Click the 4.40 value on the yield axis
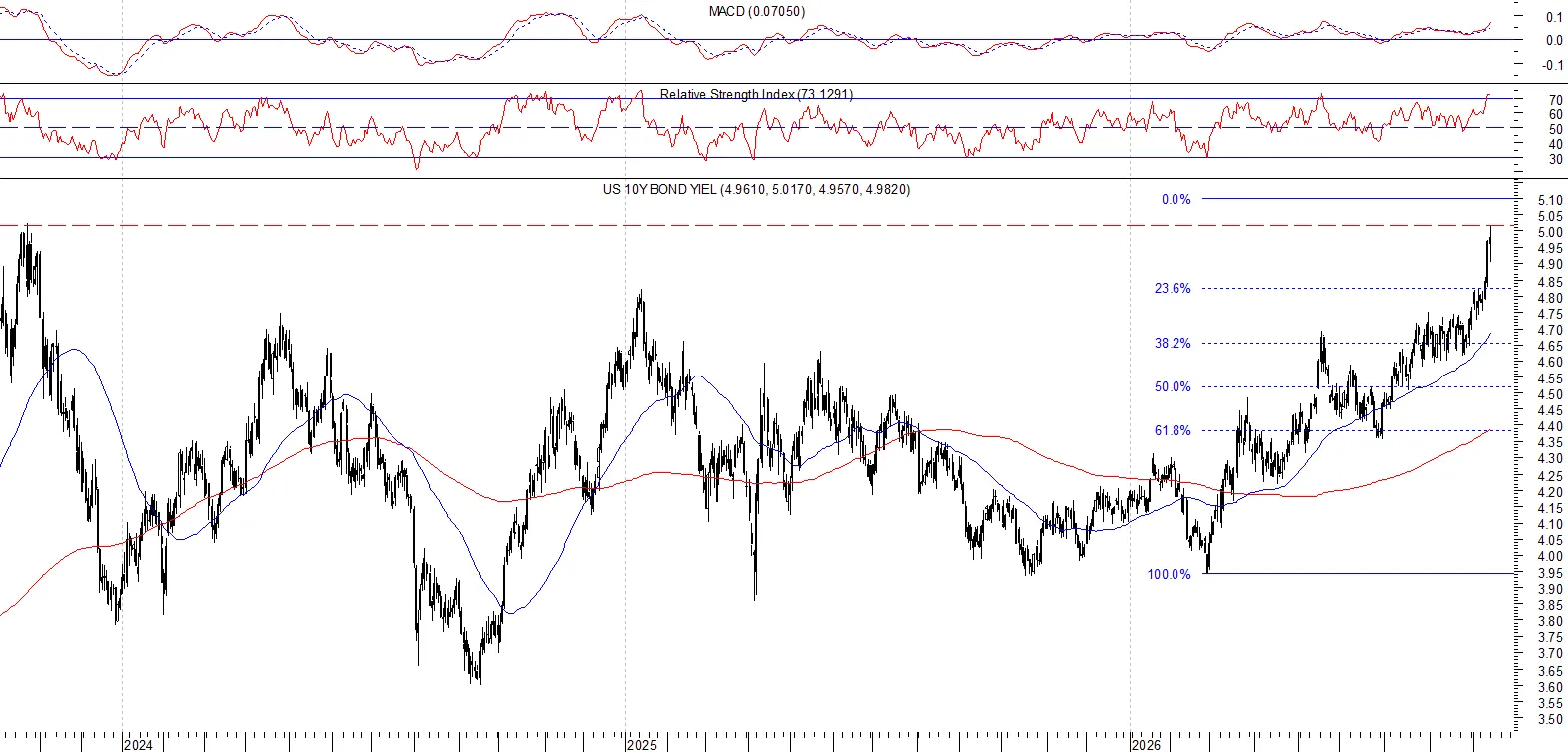The width and height of the screenshot is (1568, 752). coord(1550,427)
